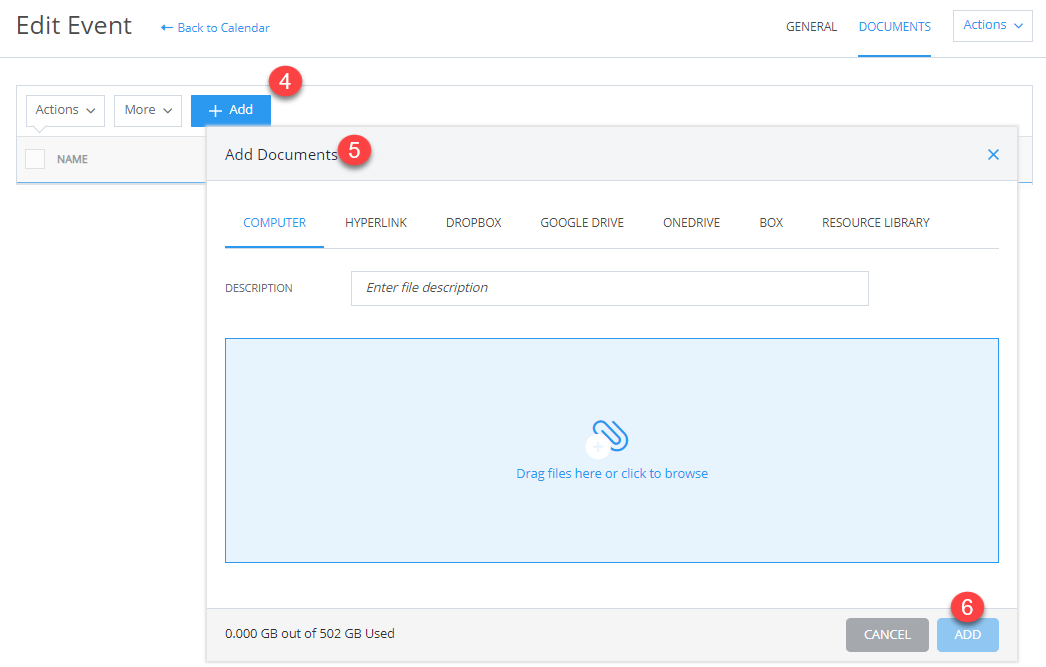This screenshot has width=1046, height=667.
Task: Open the BOX source tab
Action: pos(771,223)
